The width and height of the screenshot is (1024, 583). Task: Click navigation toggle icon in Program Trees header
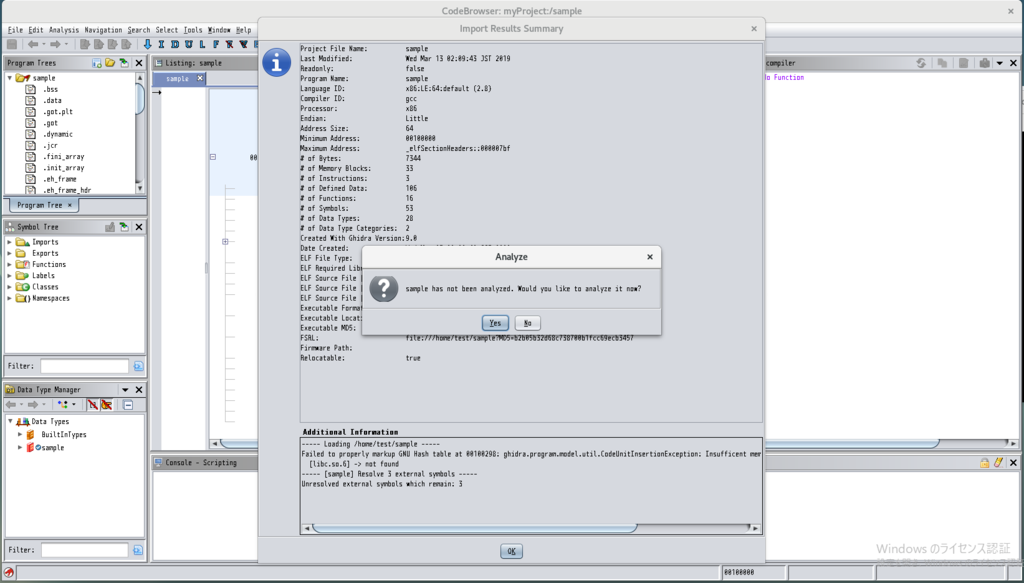123,63
